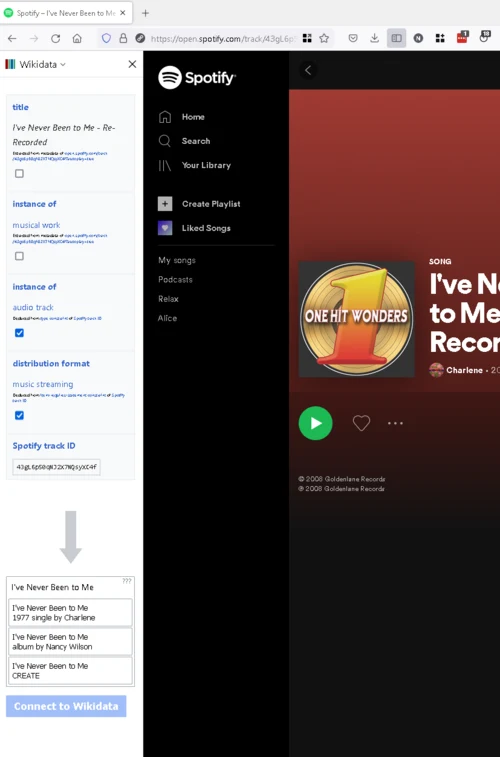Screen dimensions: 500x757
Task: Play the song with the green button
Action: (x=316, y=423)
